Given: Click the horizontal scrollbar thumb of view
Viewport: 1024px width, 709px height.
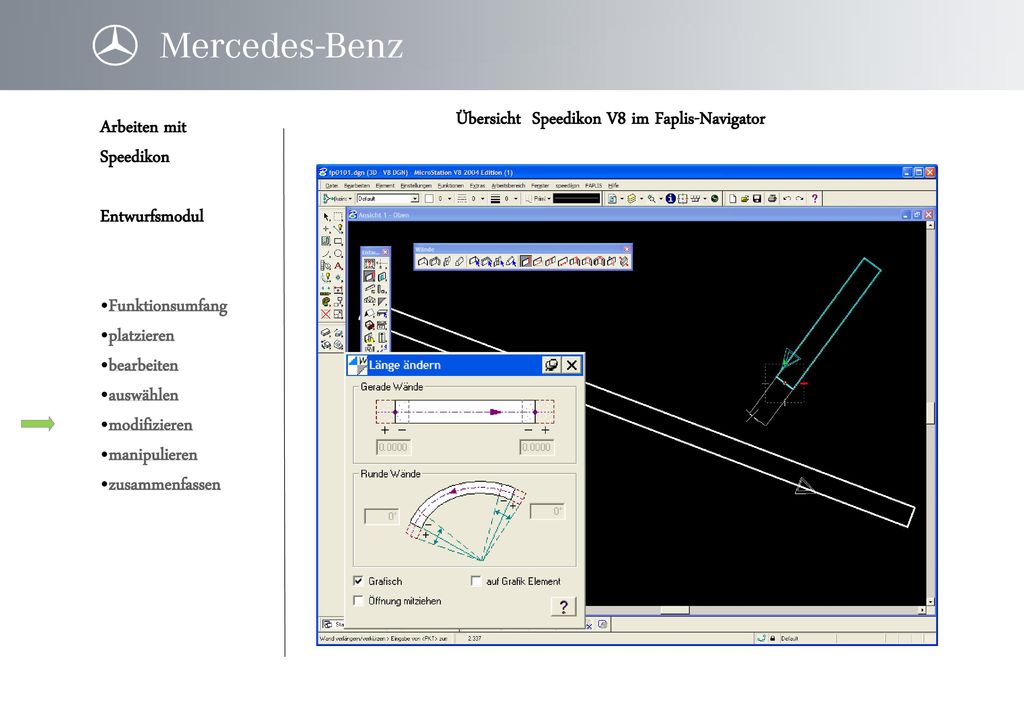Looking at the screenshot, I should [x=675, y=610].
